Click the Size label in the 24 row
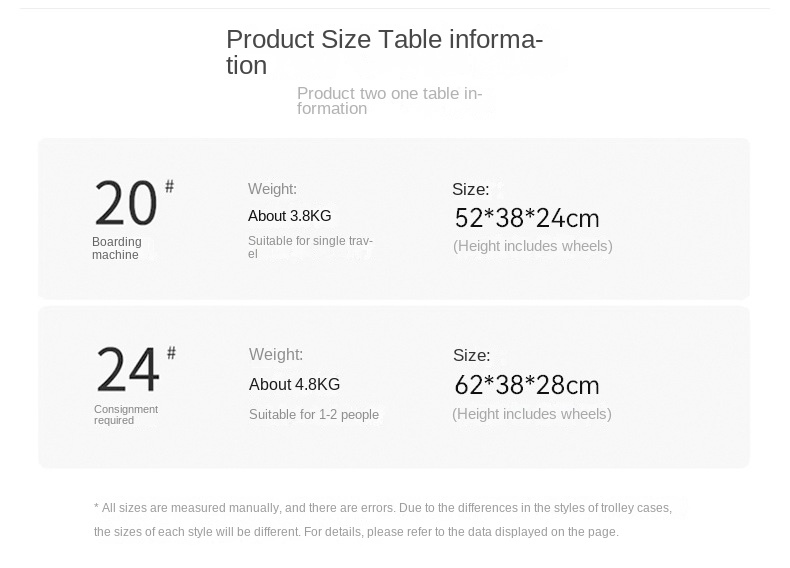The height and width of the screenshot is (568, 790). [x=471, y=355]
